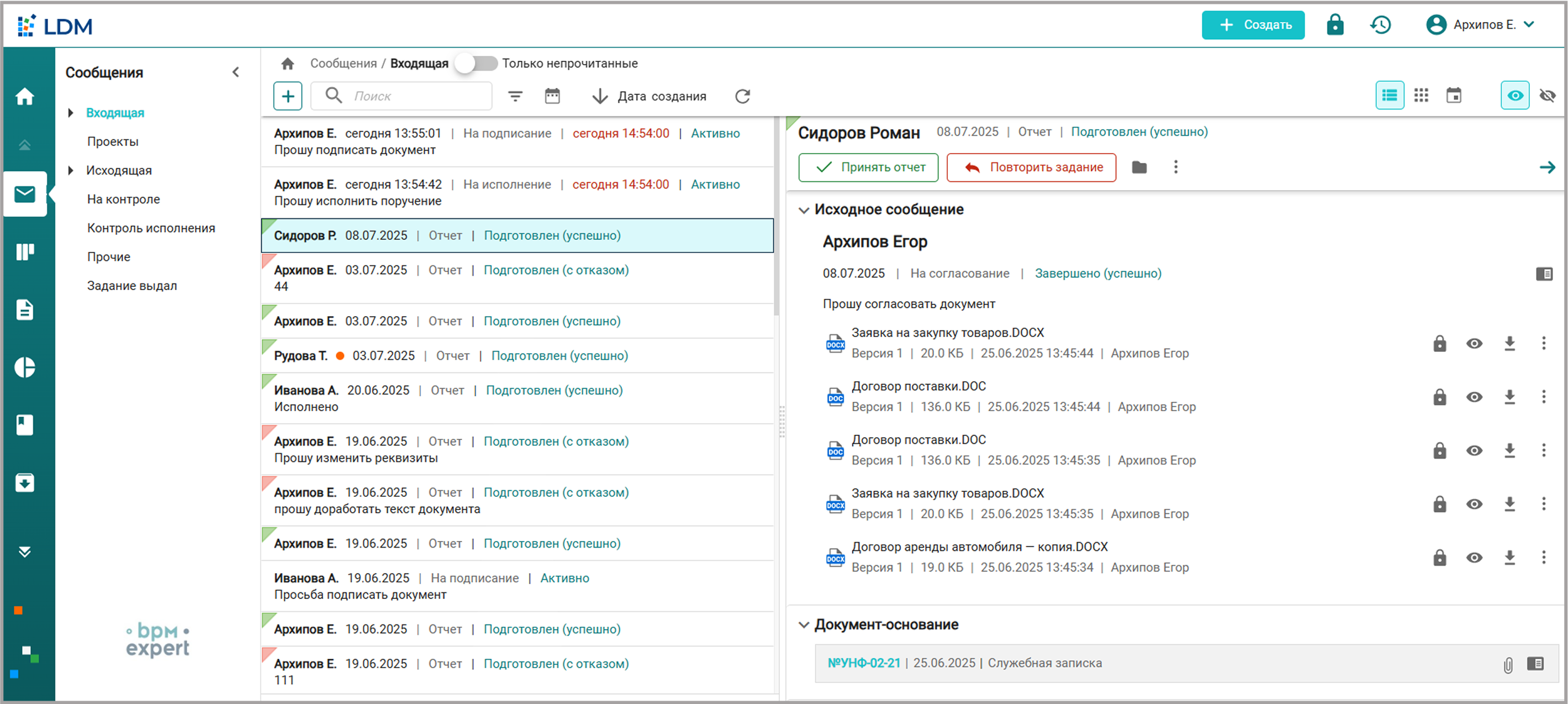Open the Архипов Е. user menu

click(1481, 25)
